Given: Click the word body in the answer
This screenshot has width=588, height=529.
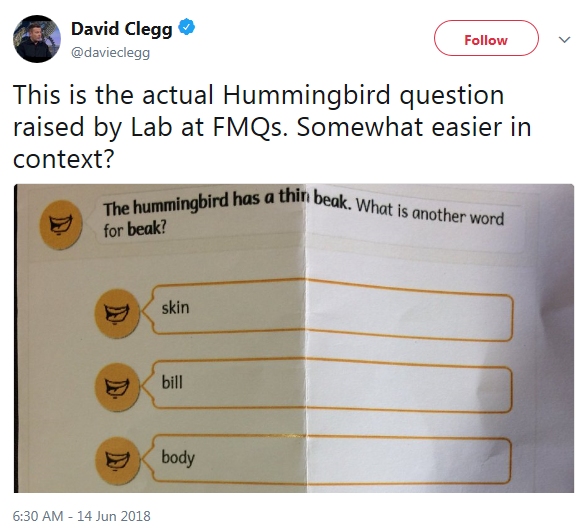Looking at the screenshot, I should [x=178, y=458].
